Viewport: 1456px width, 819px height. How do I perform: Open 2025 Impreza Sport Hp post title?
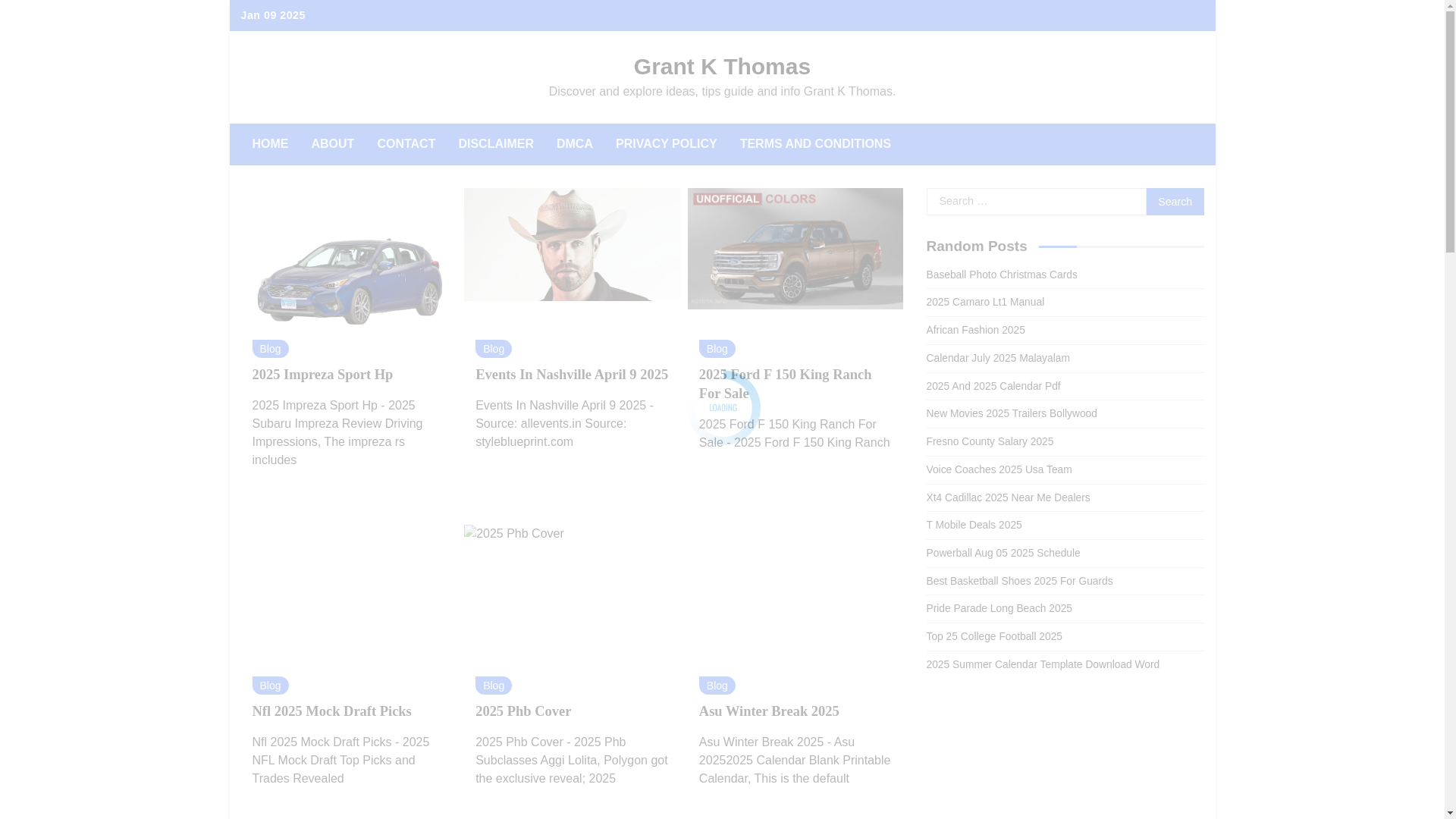click(322, 375)
